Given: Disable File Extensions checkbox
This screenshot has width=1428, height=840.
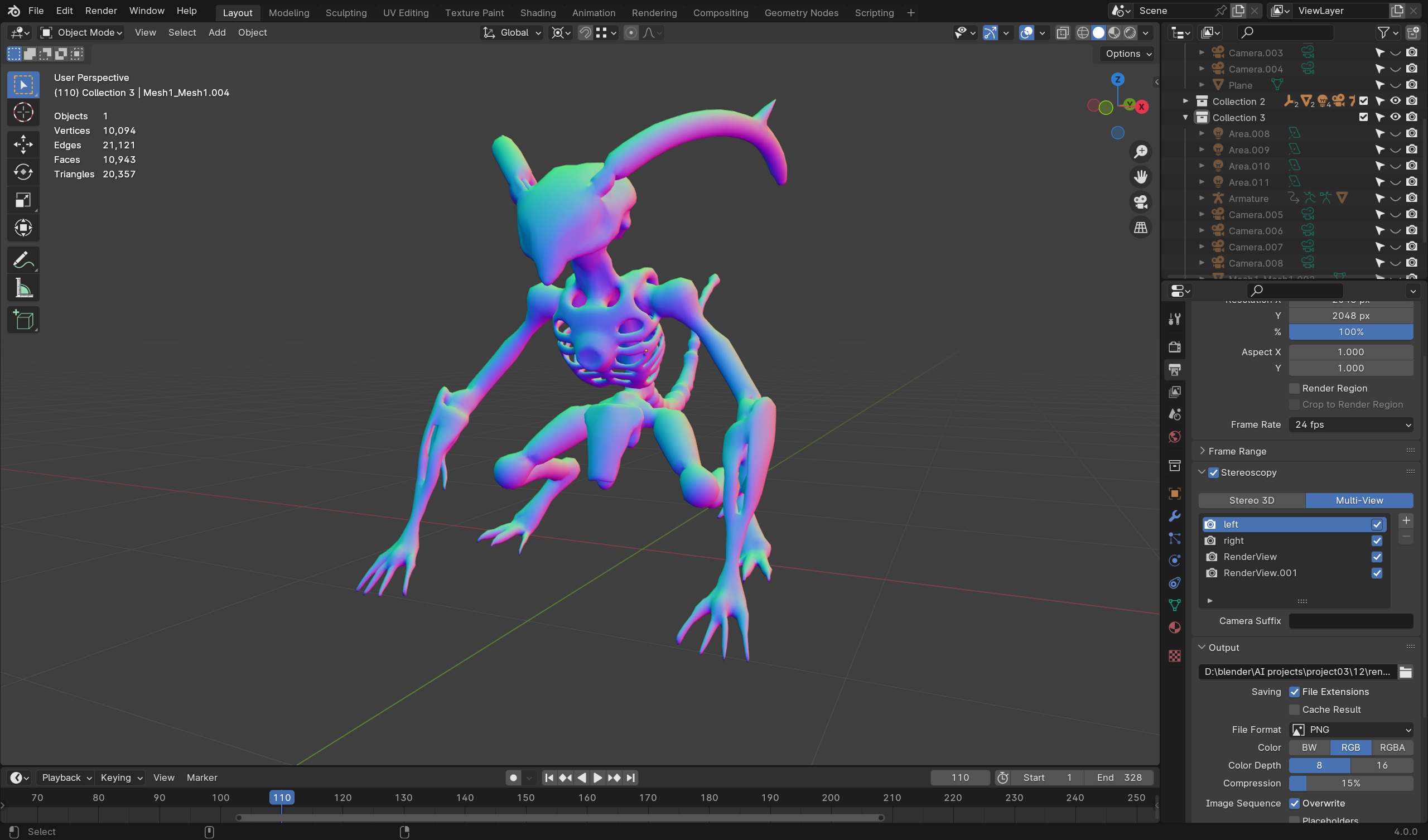Looking at the screenshot, I should pos(1294,692).
